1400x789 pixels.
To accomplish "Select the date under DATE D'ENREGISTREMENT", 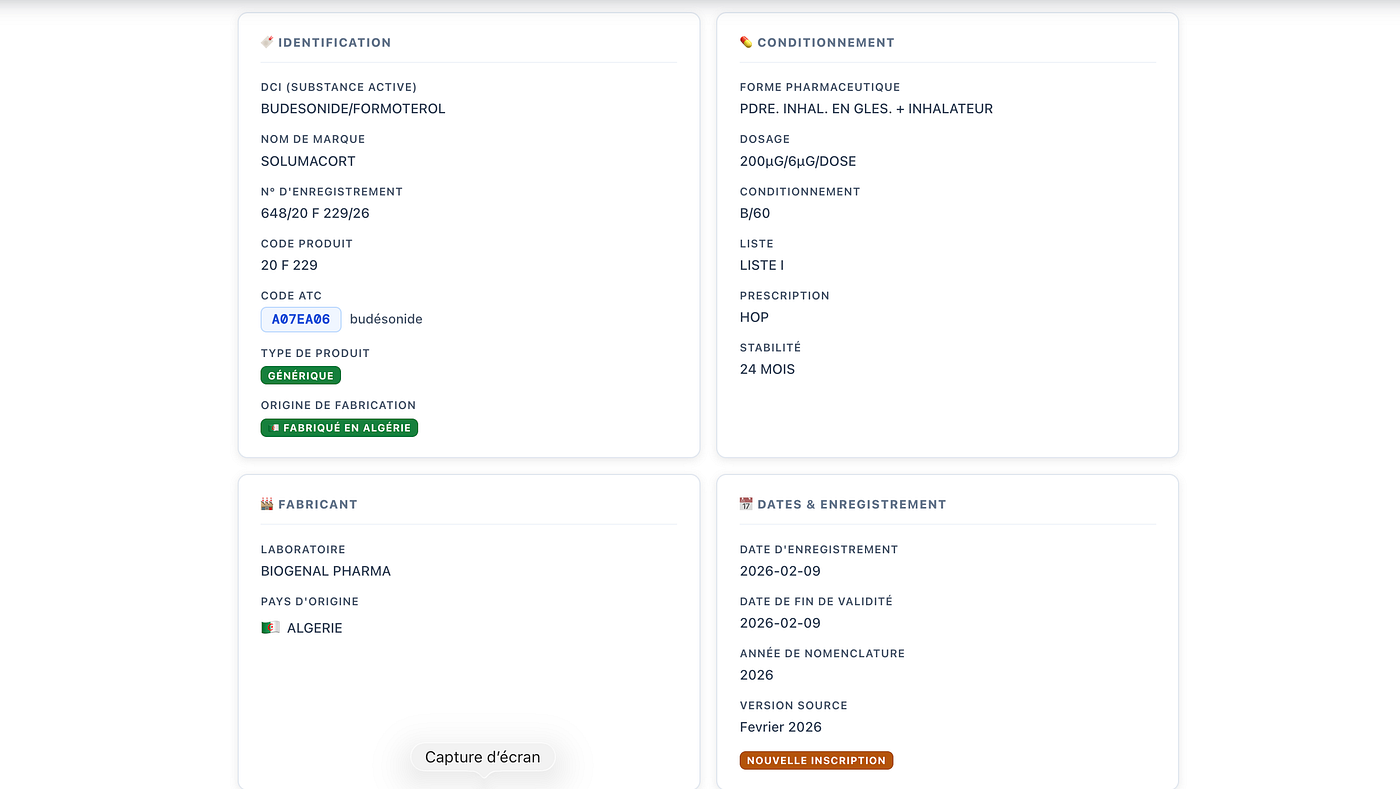I will tap(780, 571).
